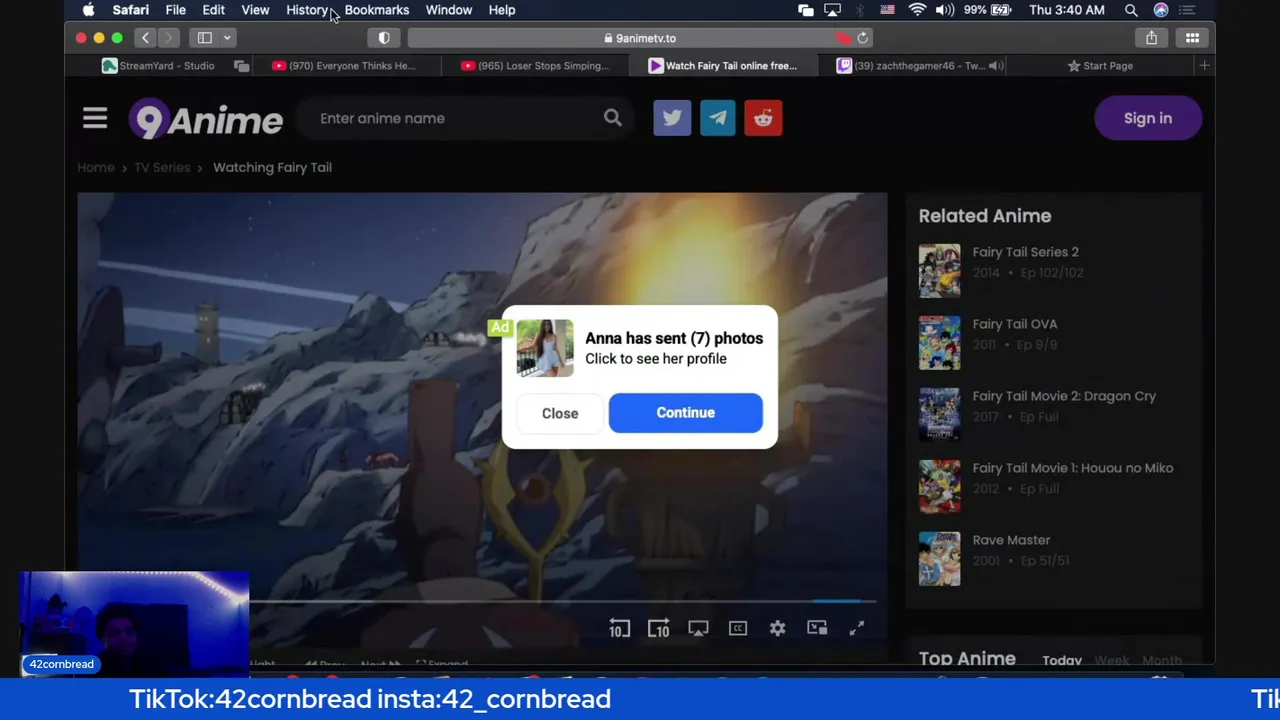The width and height of the screenshot is (1280, 720).
Task: Go back in Safari
Action: tap(145, 38)
